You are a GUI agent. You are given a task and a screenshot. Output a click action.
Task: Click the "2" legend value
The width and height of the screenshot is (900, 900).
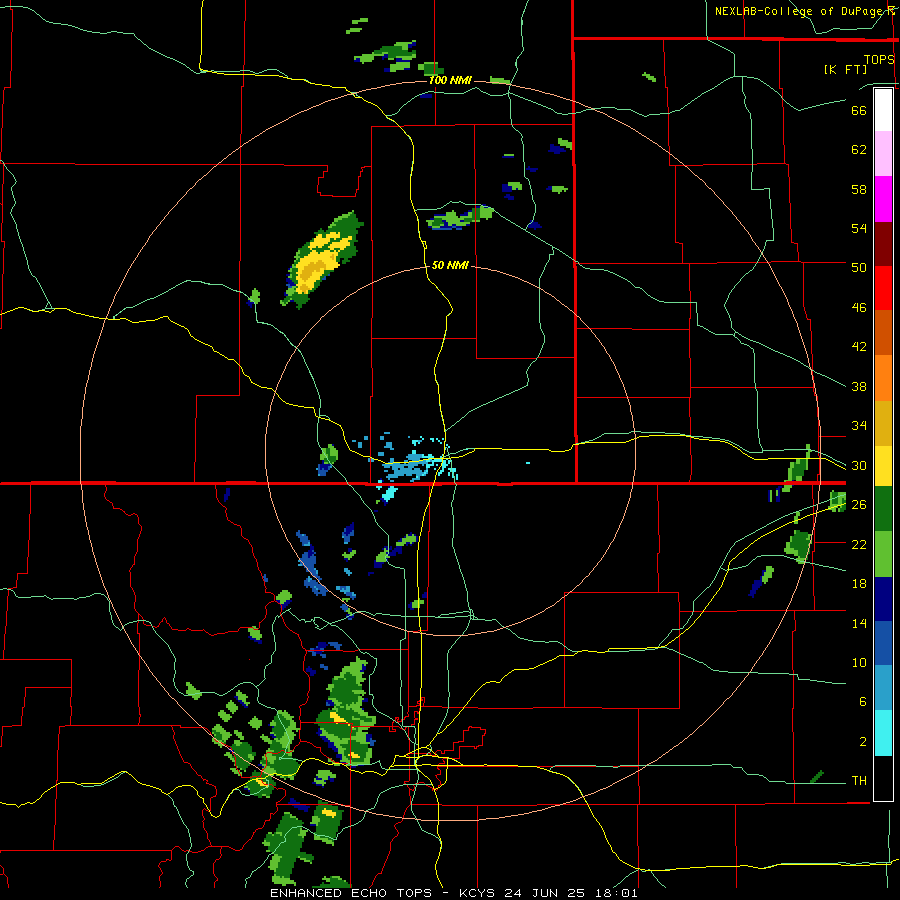[x=862, y=742]
